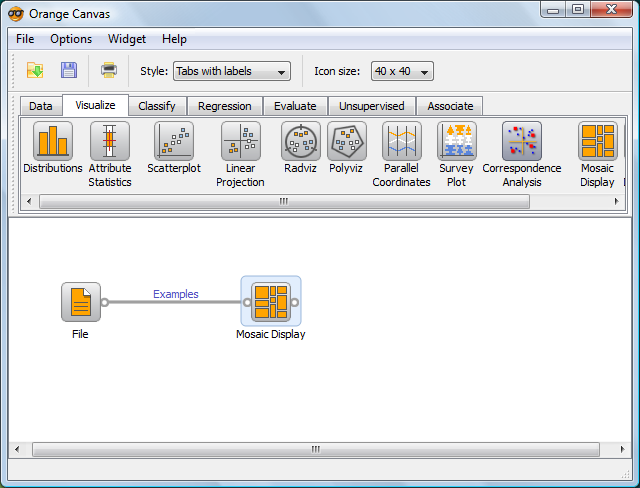Image resolution: width=640 pixels, height=488 pixels.
Task: Add the Attribute Statistics widget
Action: pyautogui.click(x=110, y=141)
